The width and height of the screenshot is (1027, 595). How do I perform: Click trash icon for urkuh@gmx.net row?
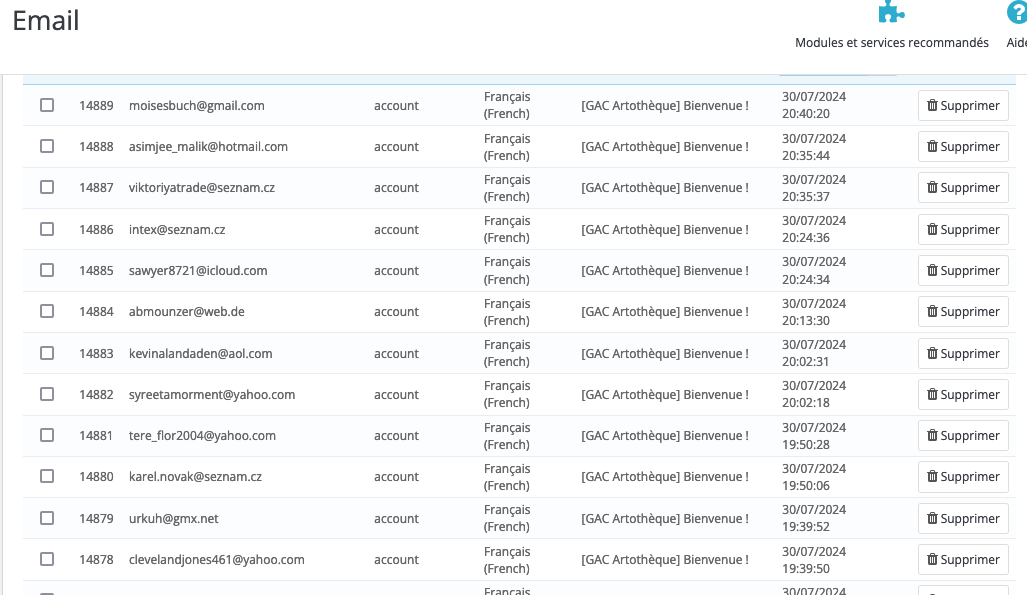coord(933,519)
